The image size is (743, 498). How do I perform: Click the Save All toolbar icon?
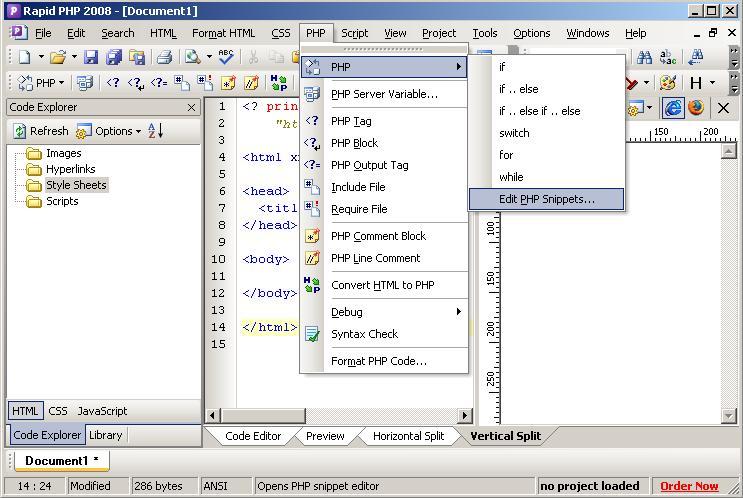tap(114, 57)
